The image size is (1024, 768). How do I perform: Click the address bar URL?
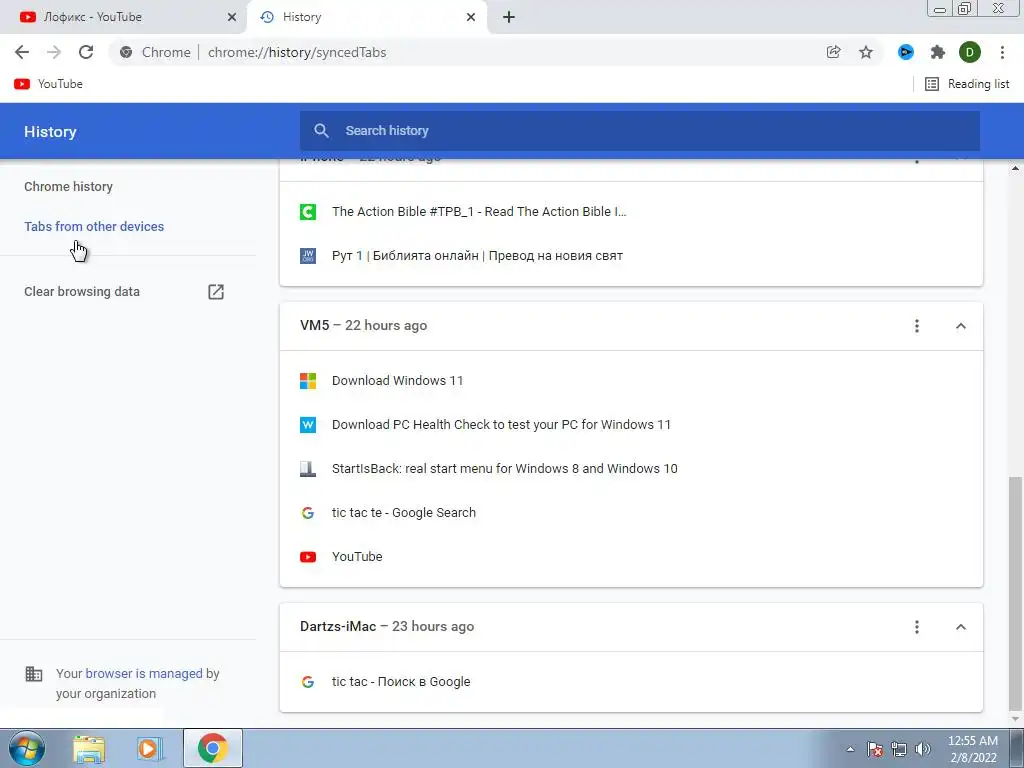click(x=297, y=52)
